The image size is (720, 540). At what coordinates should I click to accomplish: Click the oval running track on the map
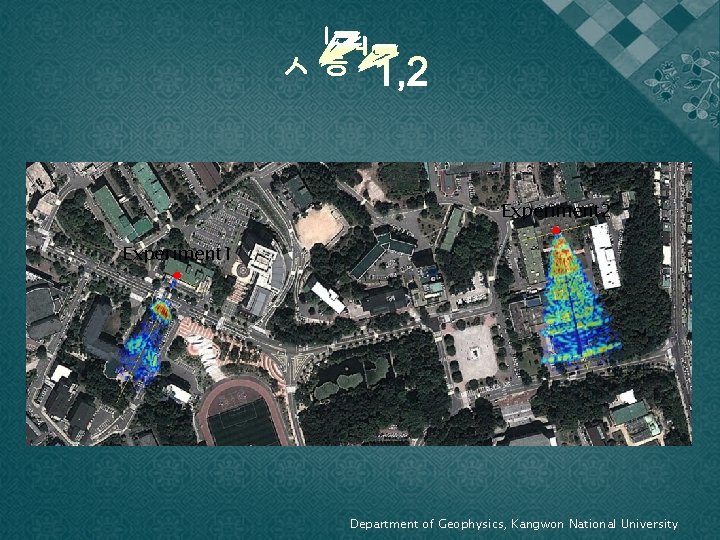point(243,411)
